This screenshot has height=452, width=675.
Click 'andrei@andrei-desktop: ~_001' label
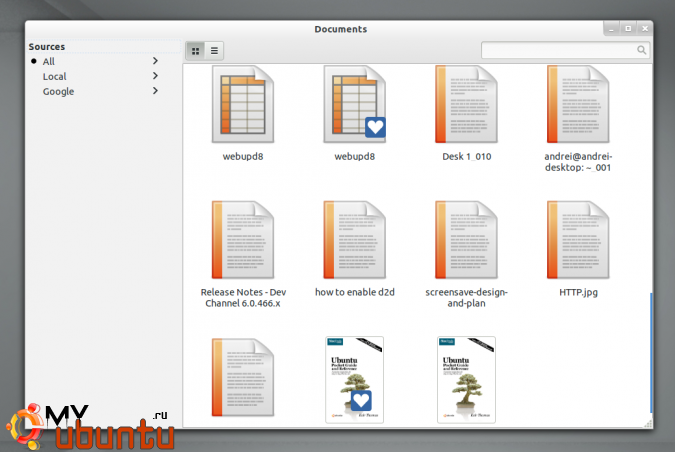point(578,162)
